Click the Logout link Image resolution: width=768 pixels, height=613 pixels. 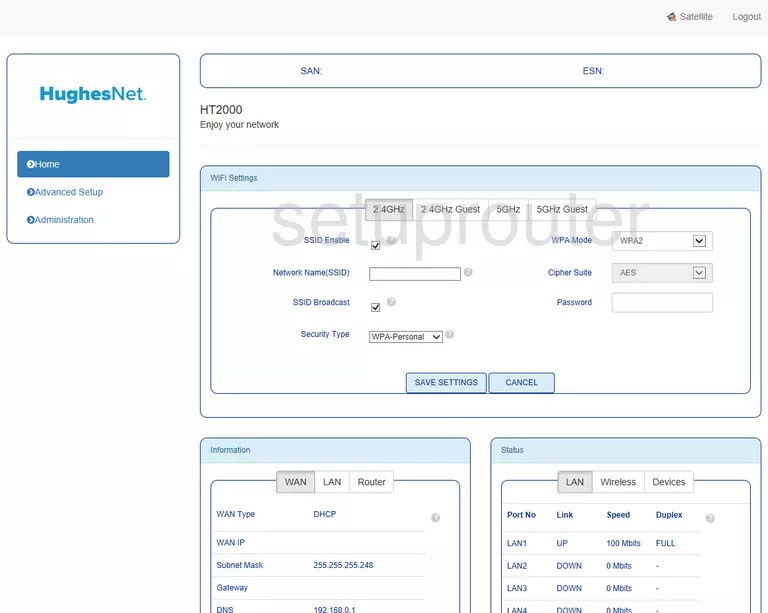tap(746, 17)
